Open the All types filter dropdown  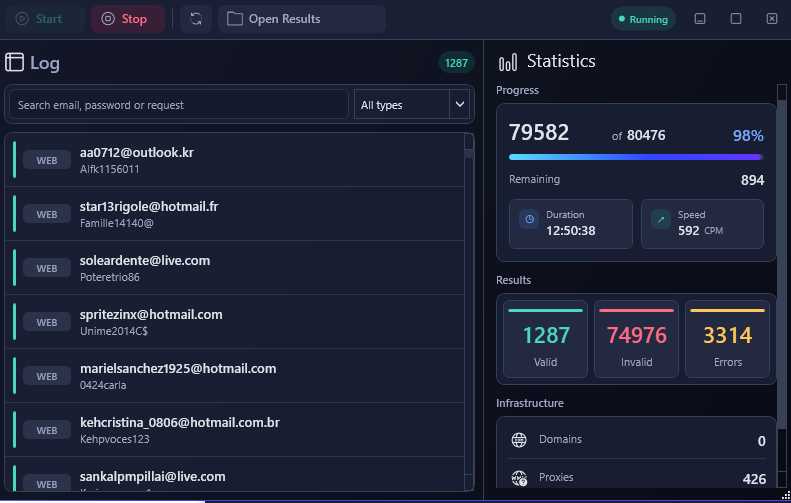point(412,104)
